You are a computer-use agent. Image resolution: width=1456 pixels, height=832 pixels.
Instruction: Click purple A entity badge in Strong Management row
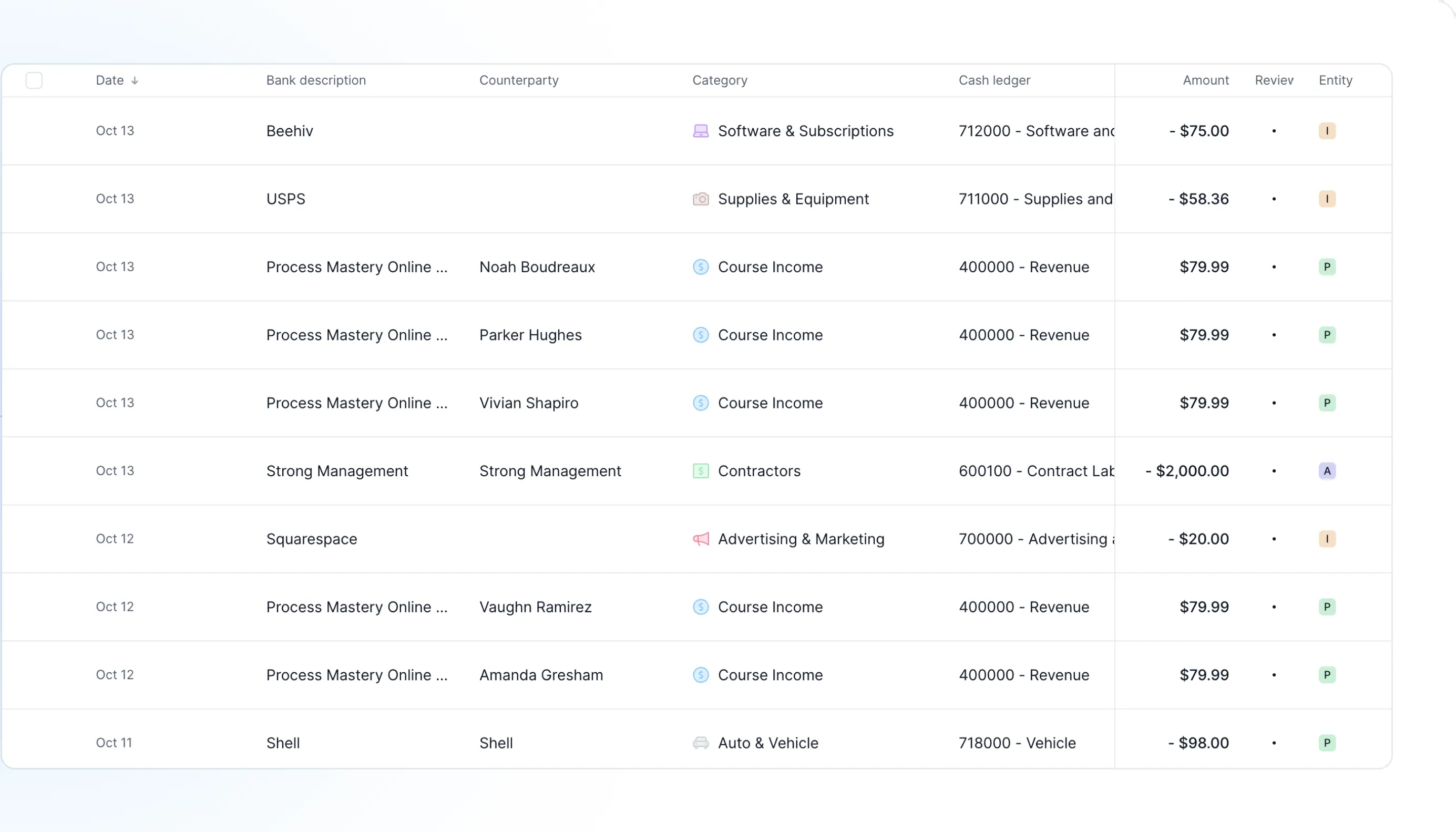click(1327, 471)
